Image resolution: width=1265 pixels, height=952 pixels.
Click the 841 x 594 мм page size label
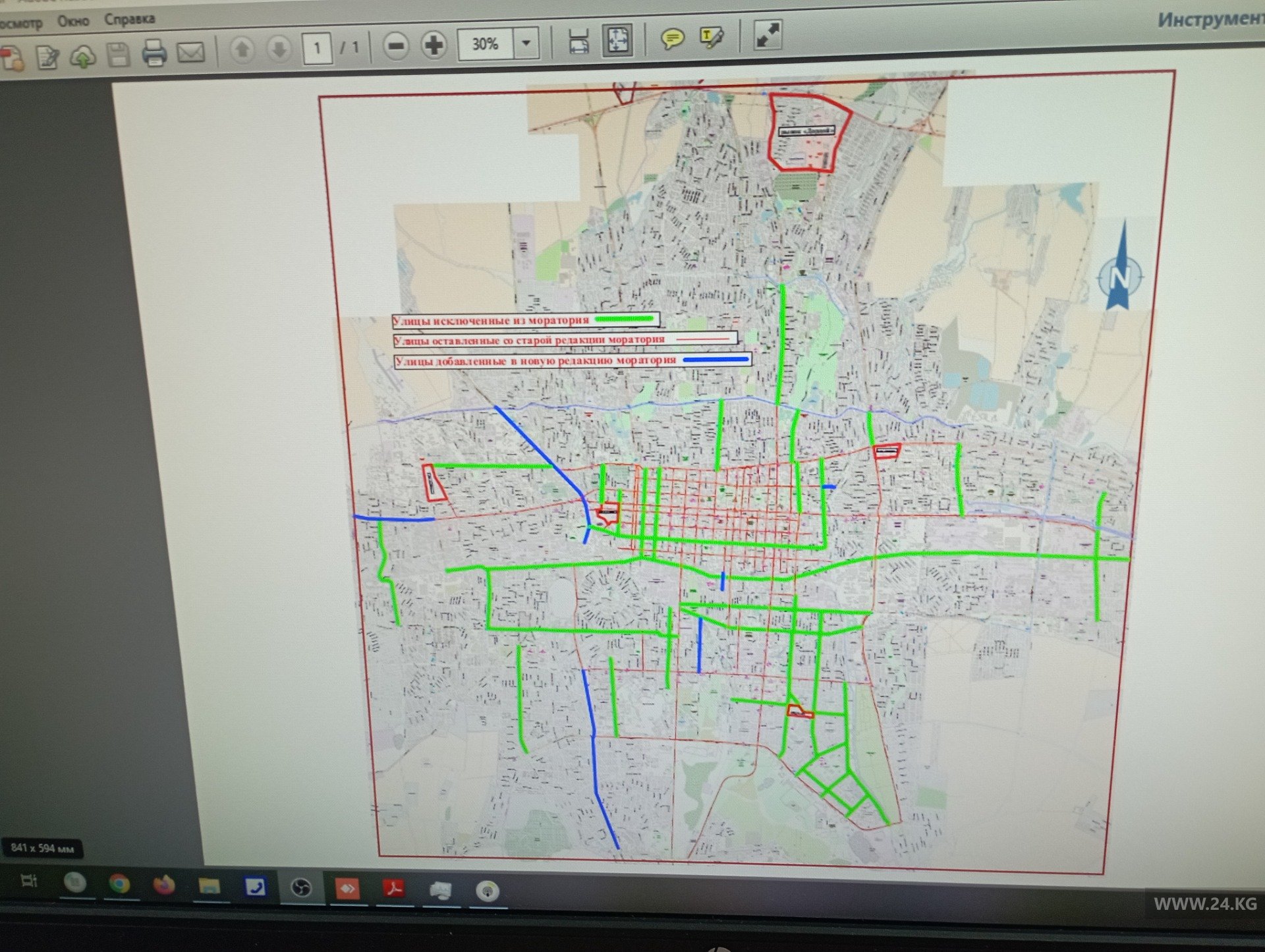coord(42,848)
